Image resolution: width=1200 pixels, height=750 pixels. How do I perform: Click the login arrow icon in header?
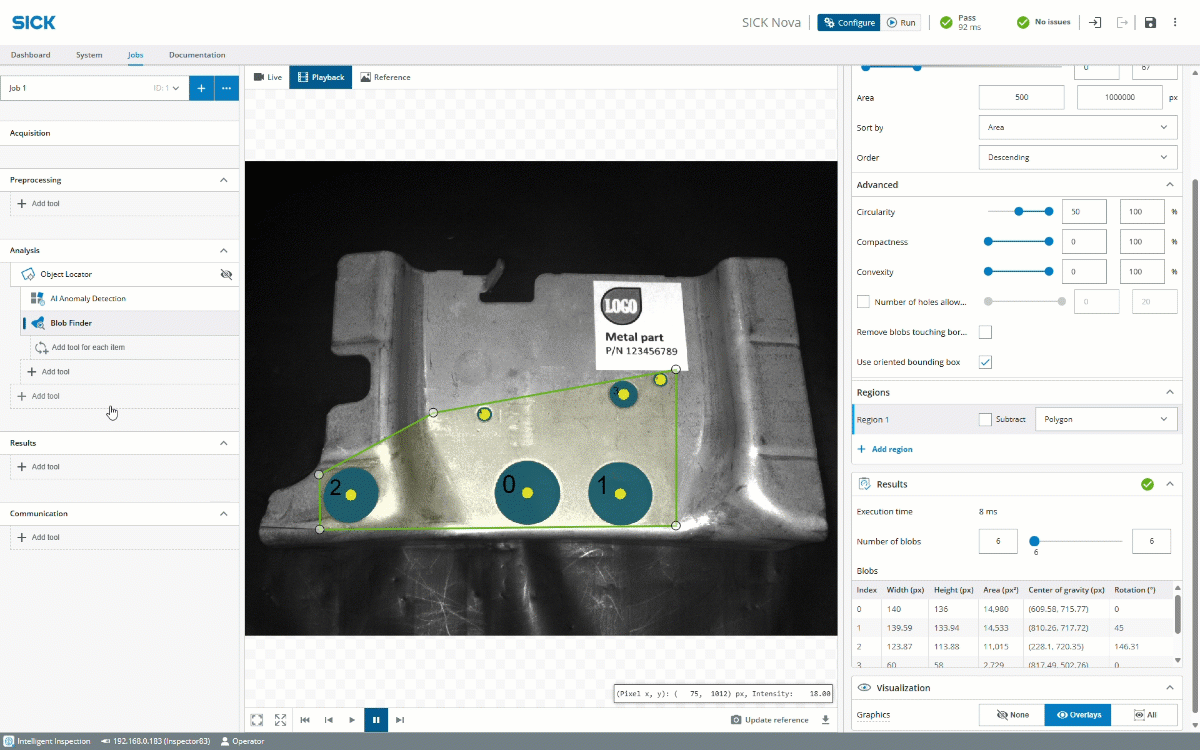1095,23
